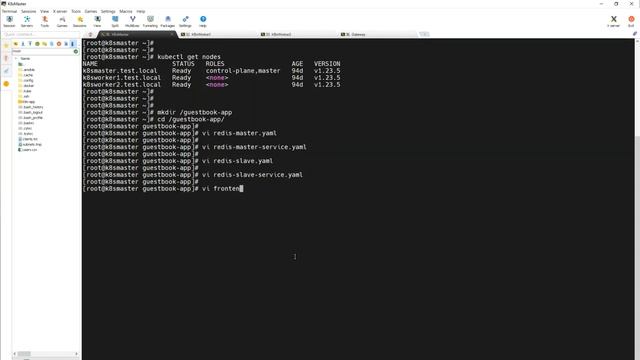Click the home tab icon
Viewport: 640px width, 360px height.
(x=90, y=34)
